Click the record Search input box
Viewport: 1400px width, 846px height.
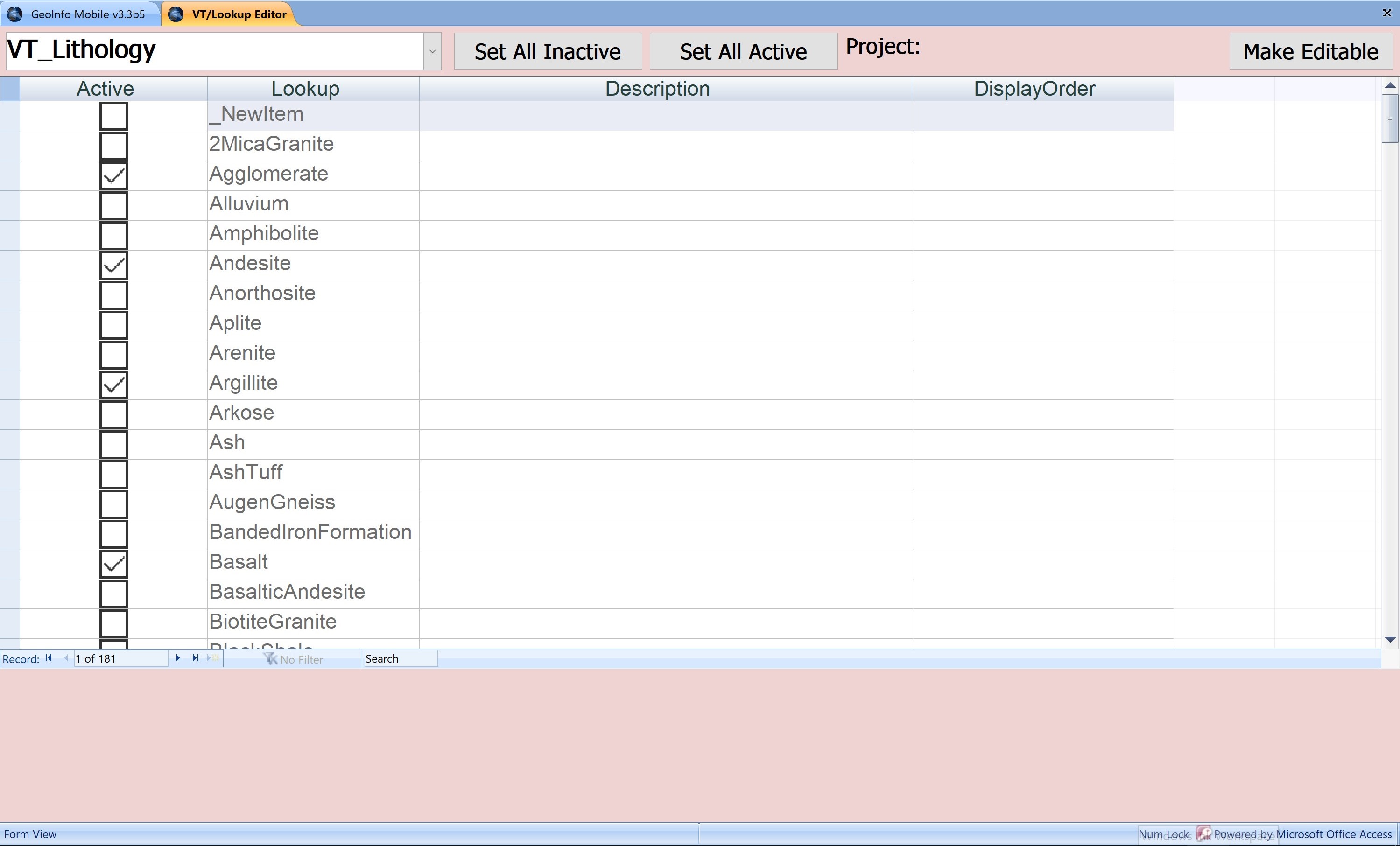pyautogui.click(x=400, y=658)
